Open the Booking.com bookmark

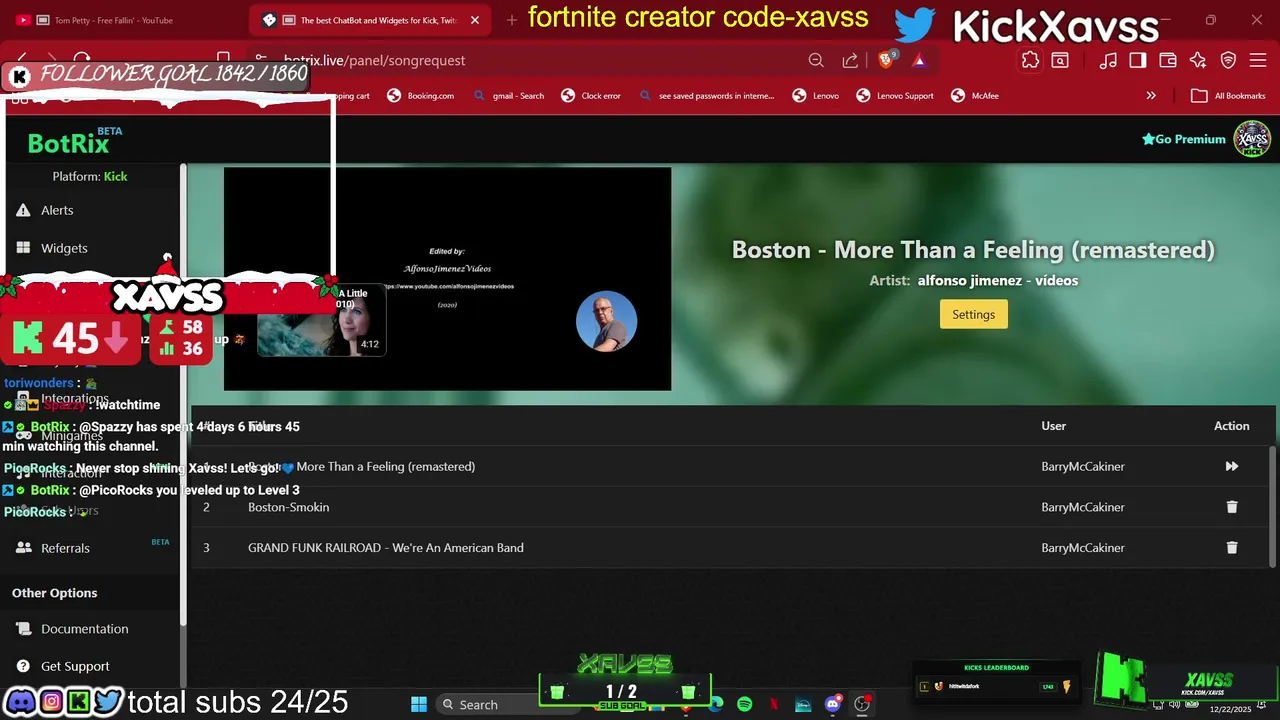coord(420,96)
